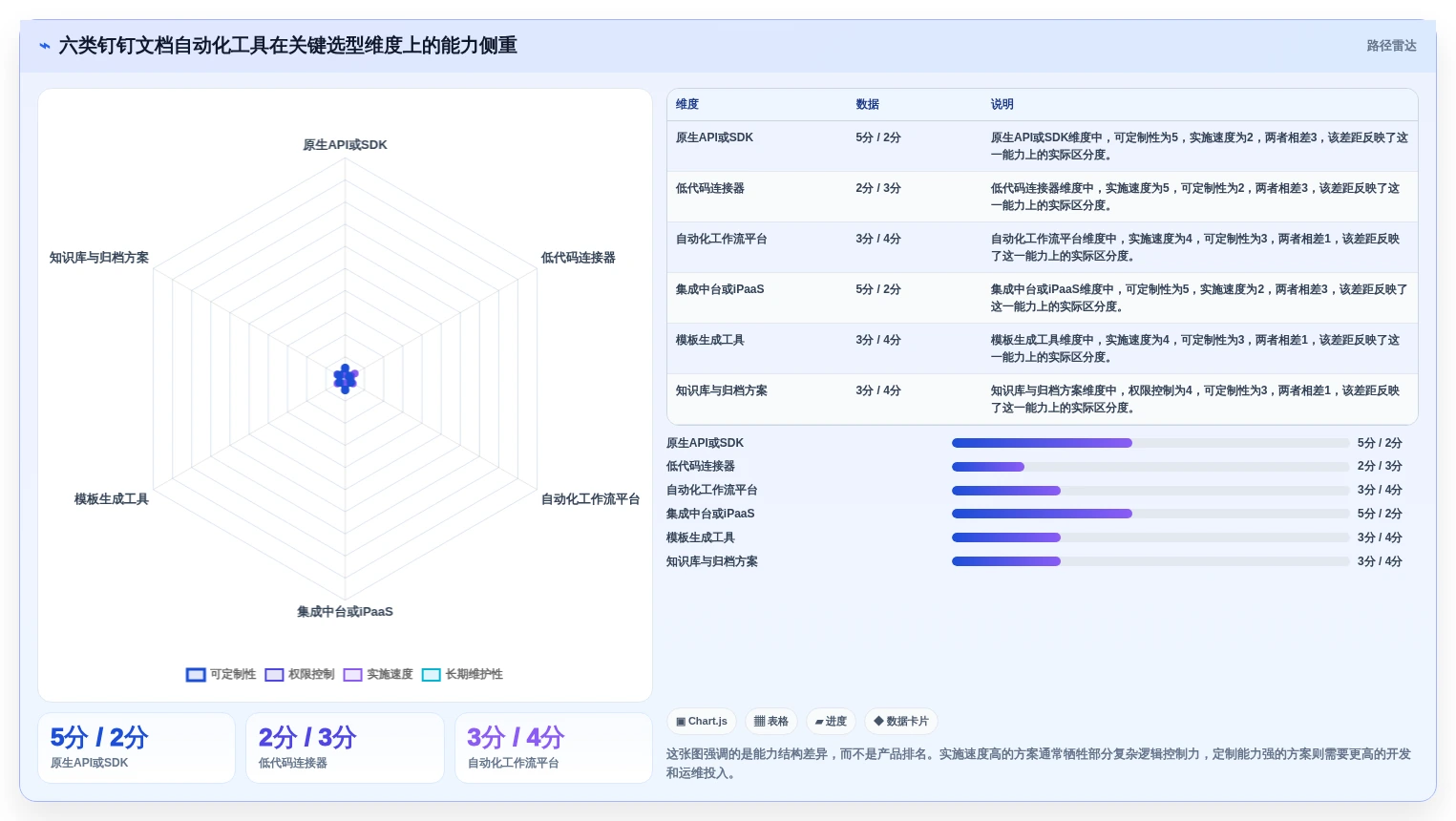The width and height of the screenshot is (1456, 821).
Task: Click the blue title icon beside the heading
Action: [x=45, y=46]
